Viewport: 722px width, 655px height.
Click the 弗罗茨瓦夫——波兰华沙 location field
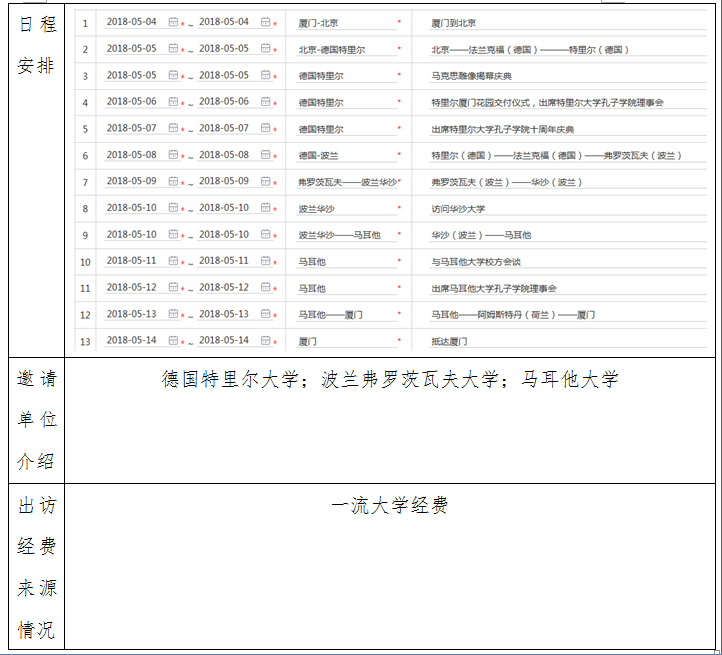coord(345,182)
